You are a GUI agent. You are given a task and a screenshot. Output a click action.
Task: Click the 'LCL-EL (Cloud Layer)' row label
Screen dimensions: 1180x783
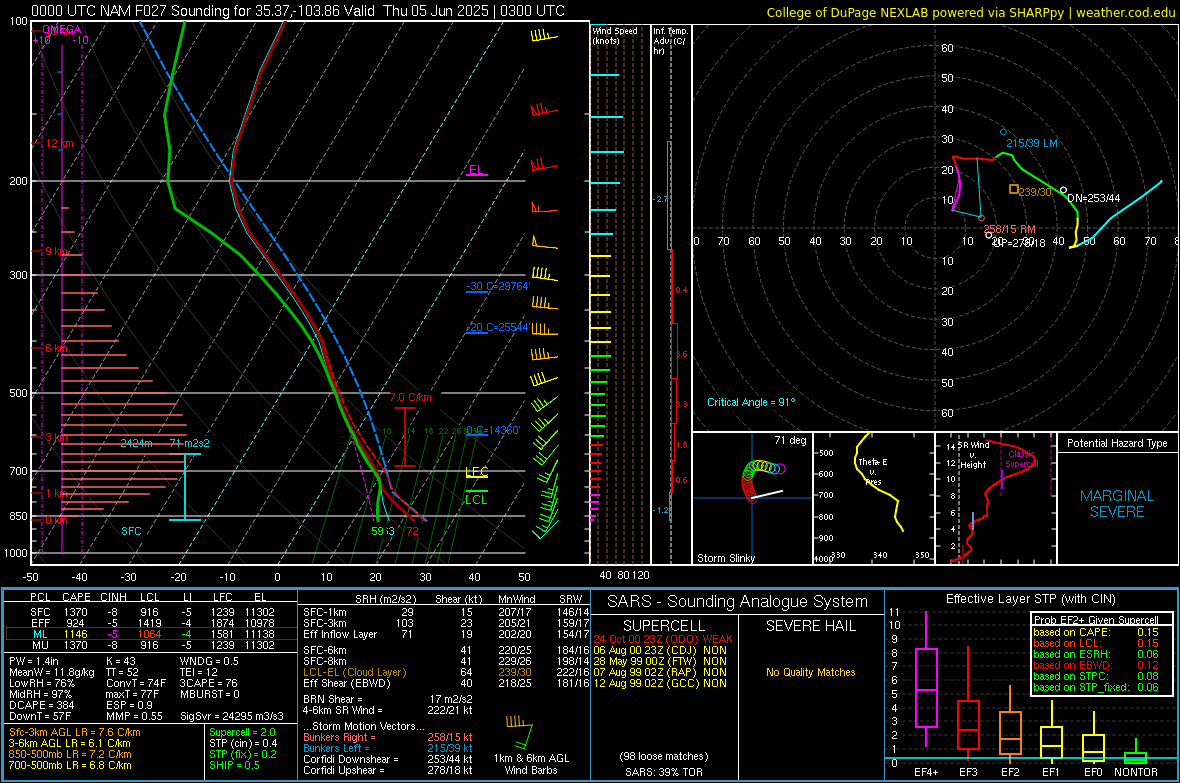[x=354, y=672]
